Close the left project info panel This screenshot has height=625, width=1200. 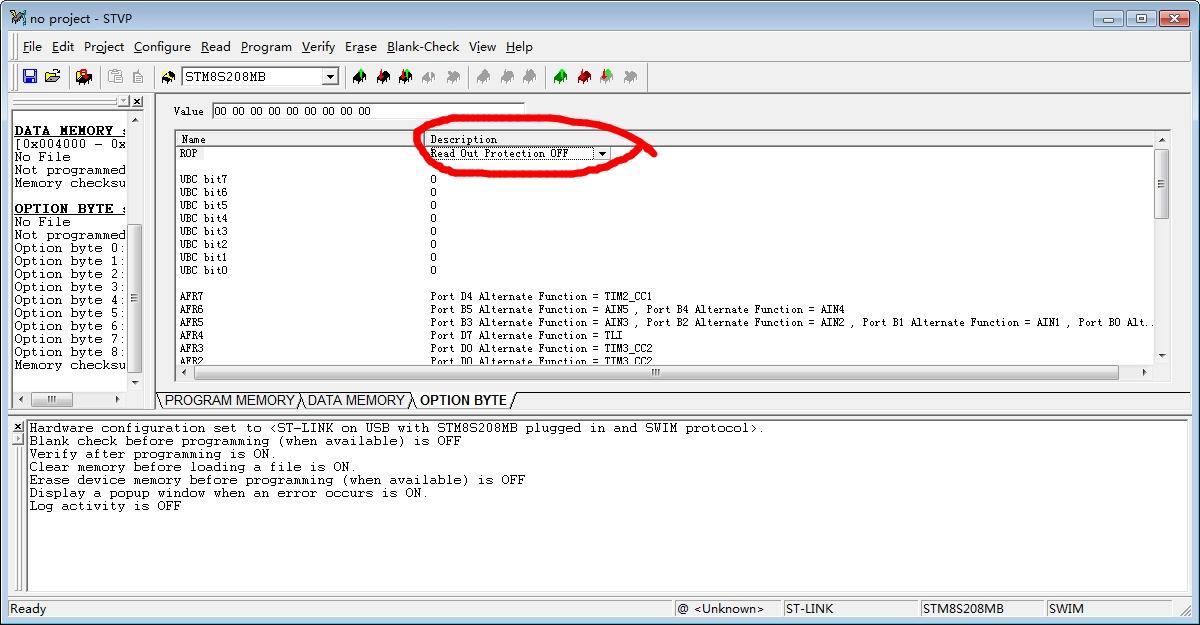tap(137, 101)
